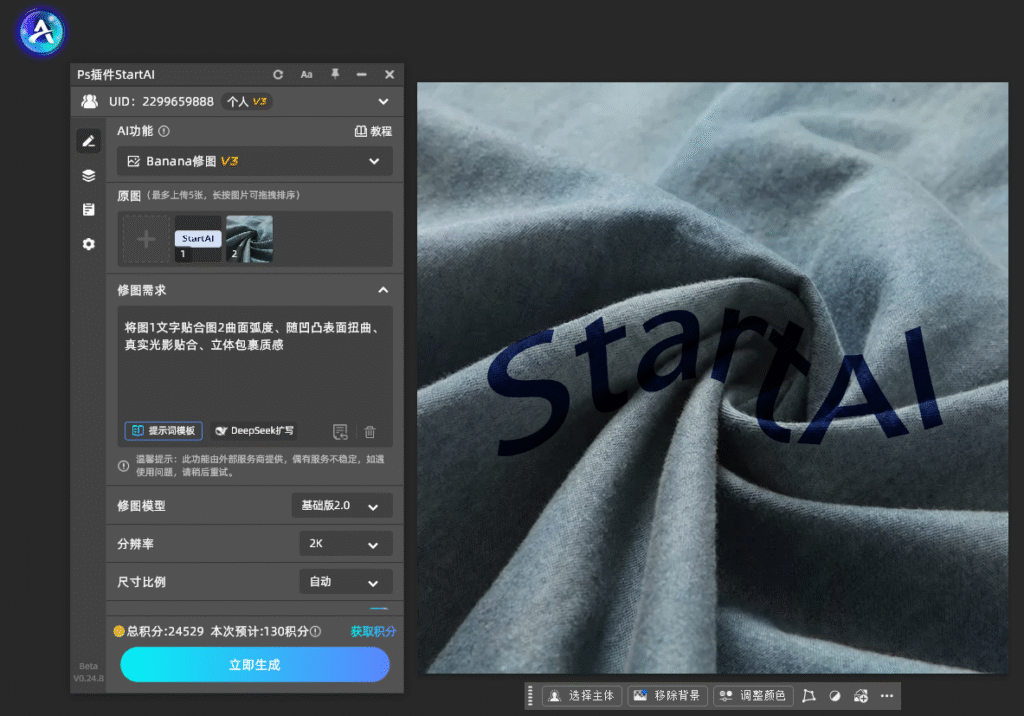Expand the UID account dropdown

[383, 101]
